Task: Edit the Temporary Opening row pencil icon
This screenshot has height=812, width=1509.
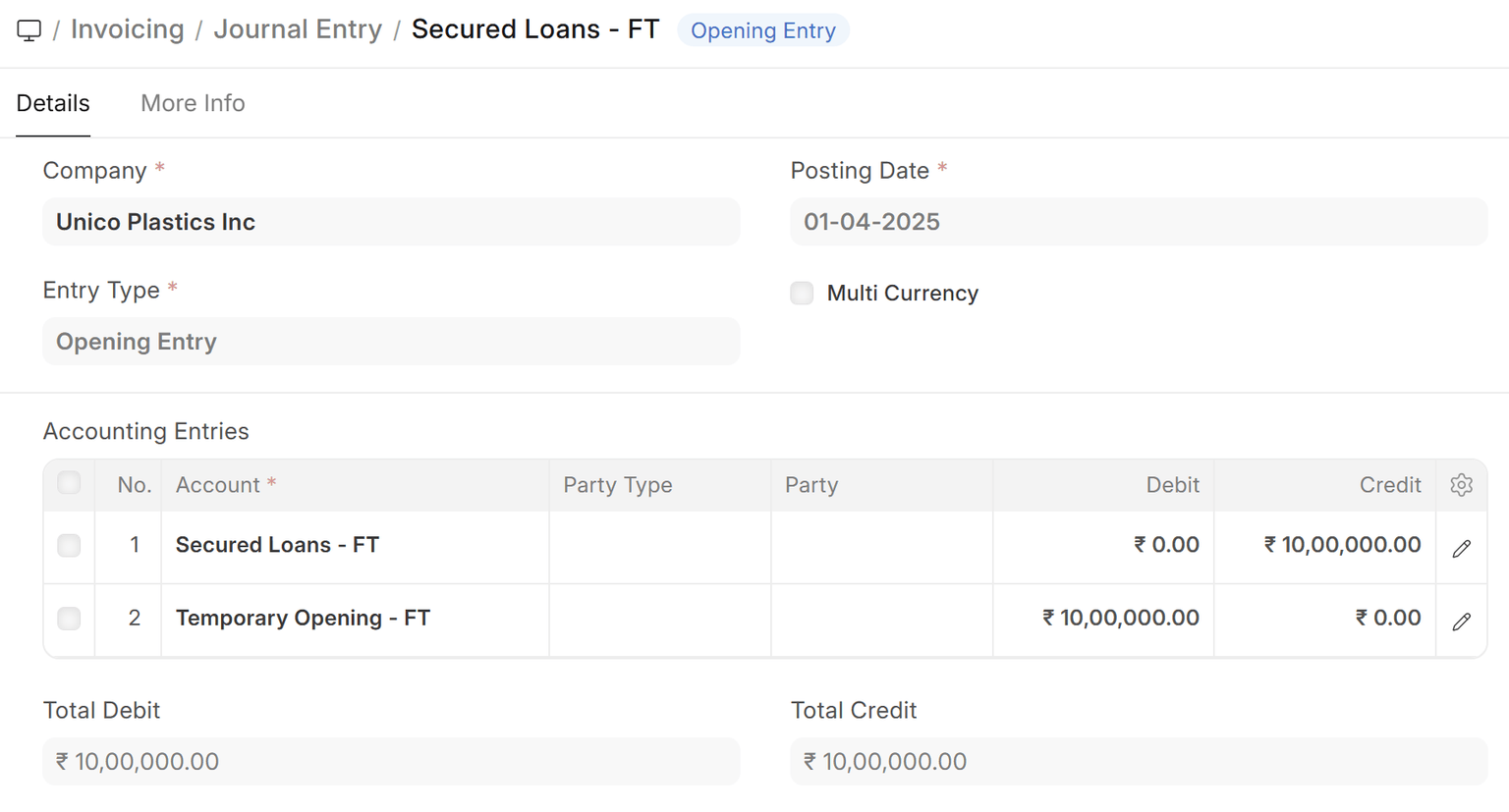Action: 1461,621
